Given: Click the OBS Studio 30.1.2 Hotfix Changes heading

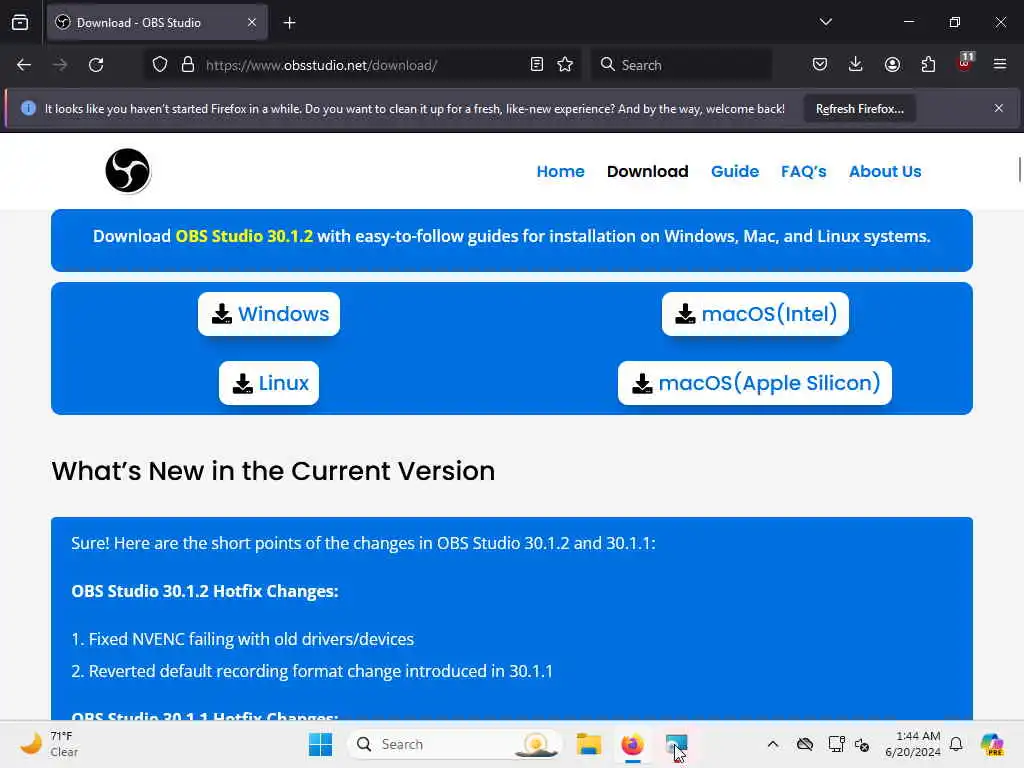Looking at the screenshot, I should pyautogui.click(x=204, y=592).
